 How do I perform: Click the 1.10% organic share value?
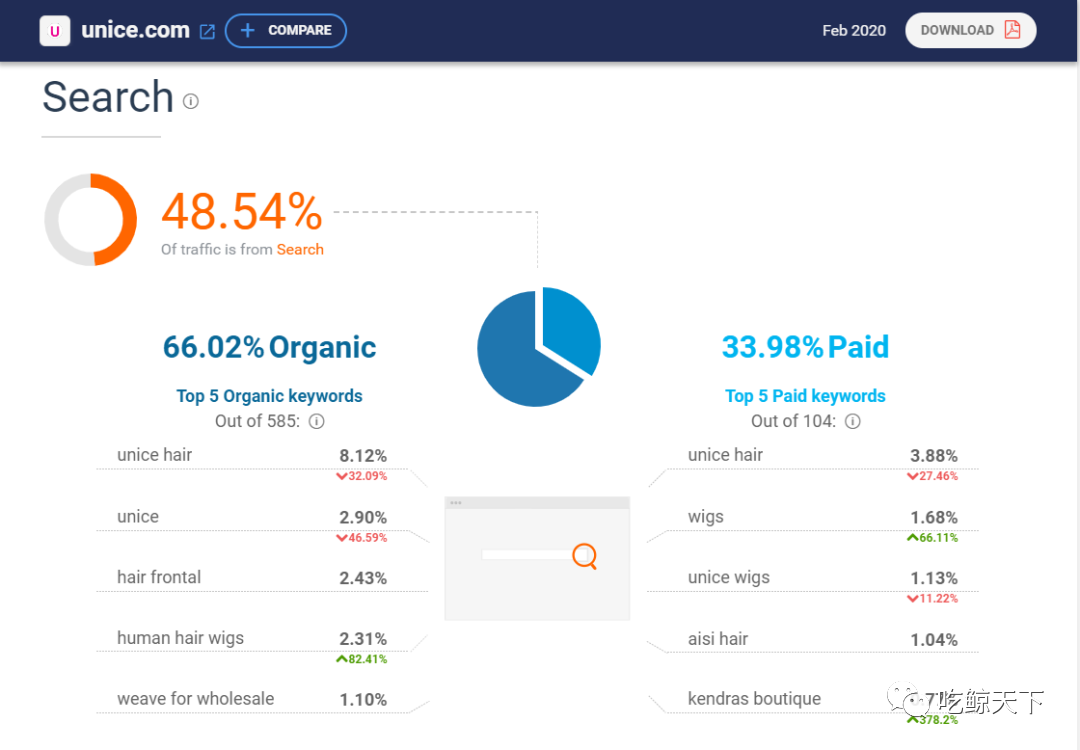click(363, 700)
